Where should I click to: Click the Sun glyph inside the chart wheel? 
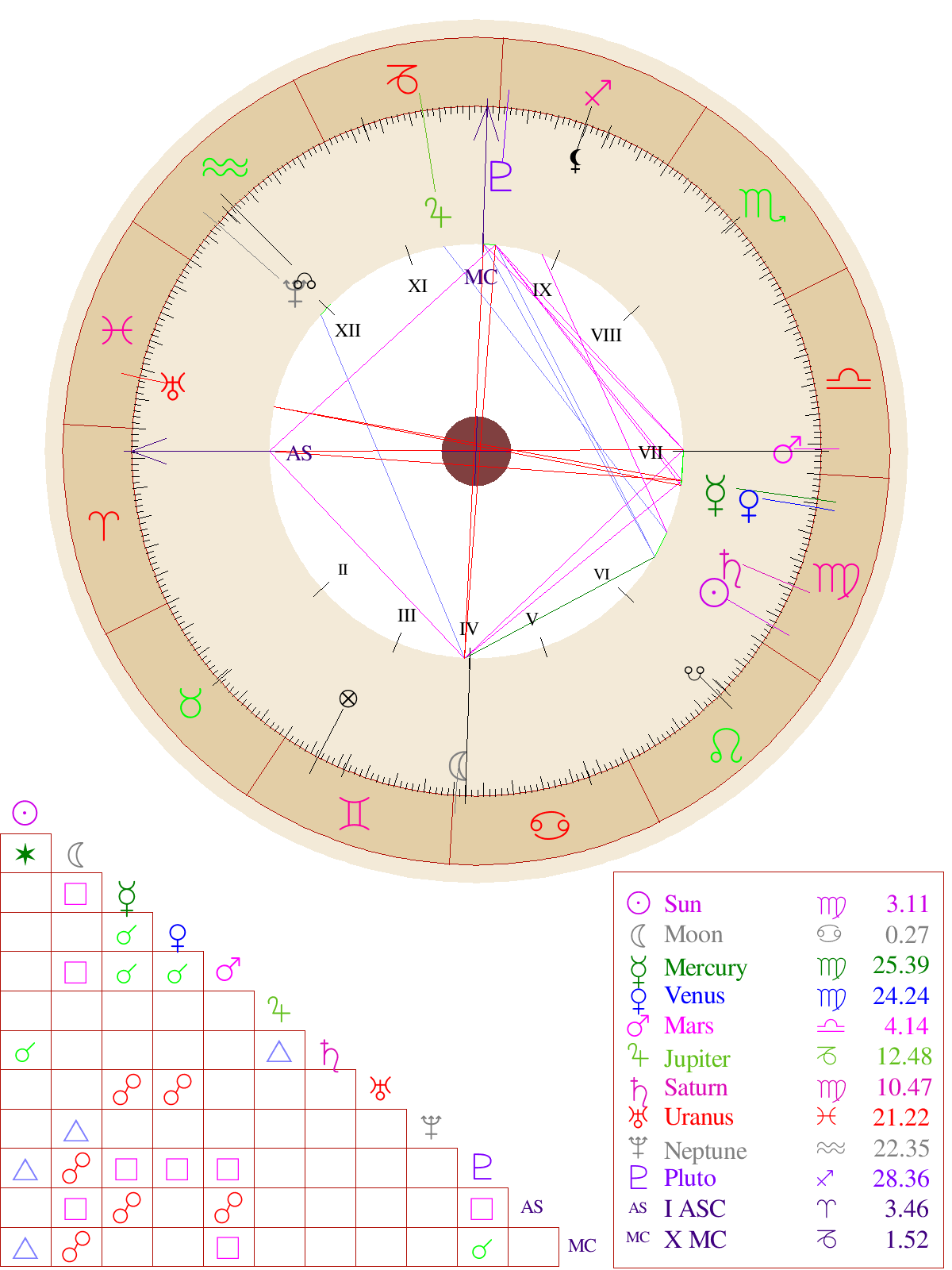[x=714, y=592]
